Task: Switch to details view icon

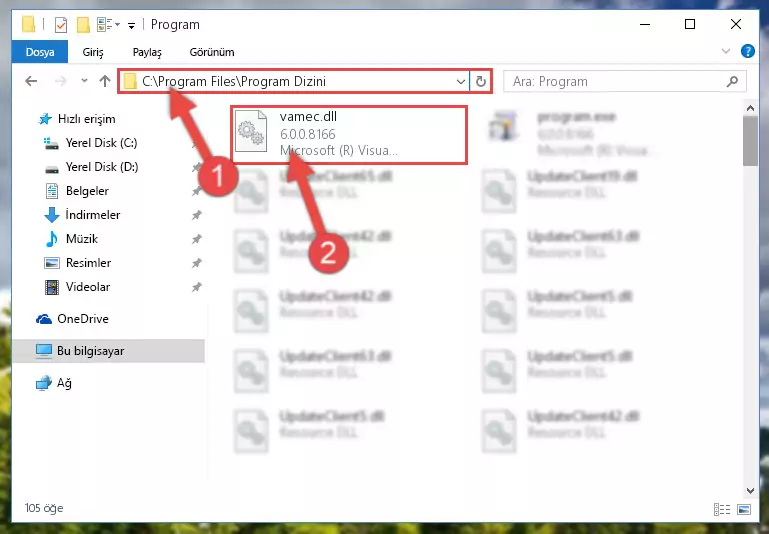Action: (722, 509)
